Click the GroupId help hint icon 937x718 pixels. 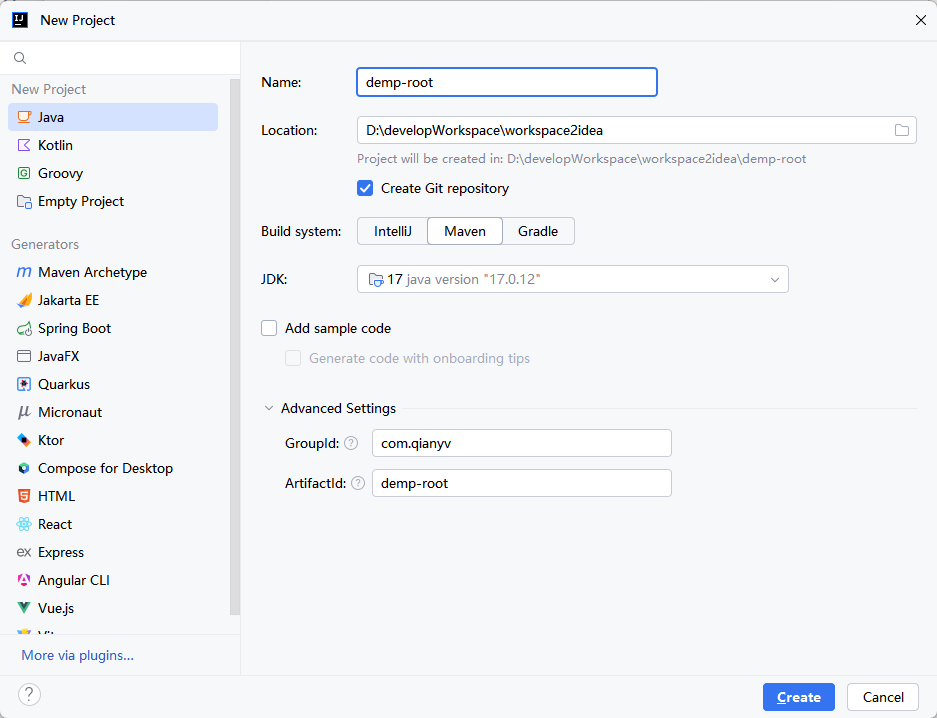coord(351,443)
